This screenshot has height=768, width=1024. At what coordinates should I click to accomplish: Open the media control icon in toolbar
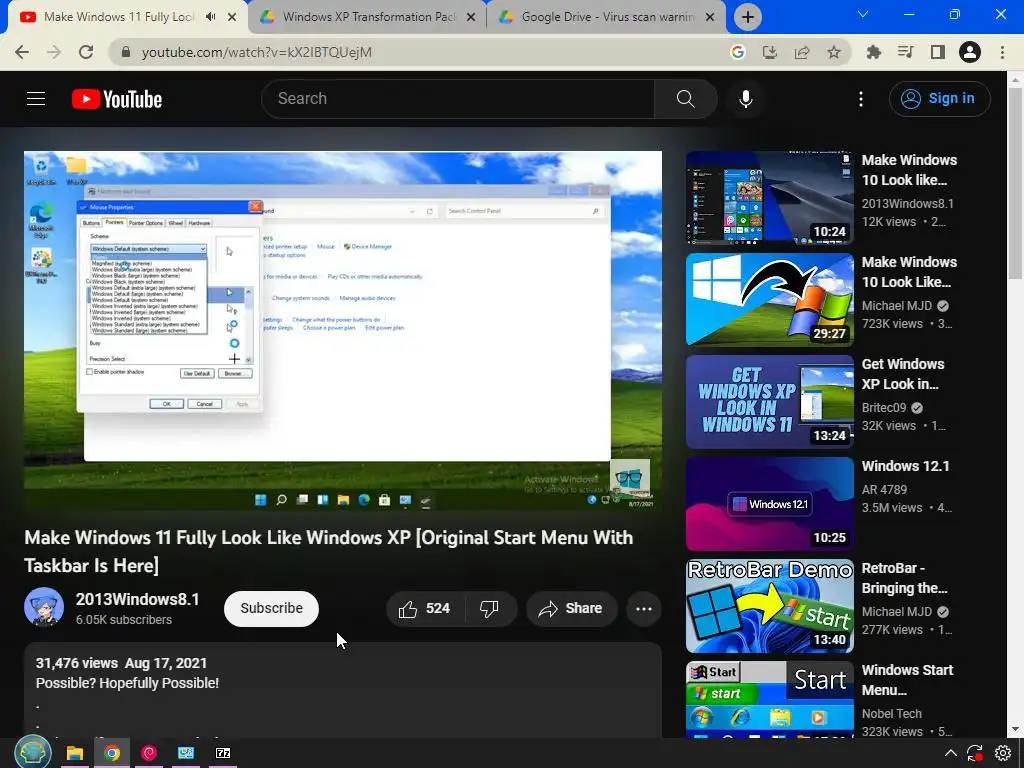pyautogui.click(x=906, y=52)
